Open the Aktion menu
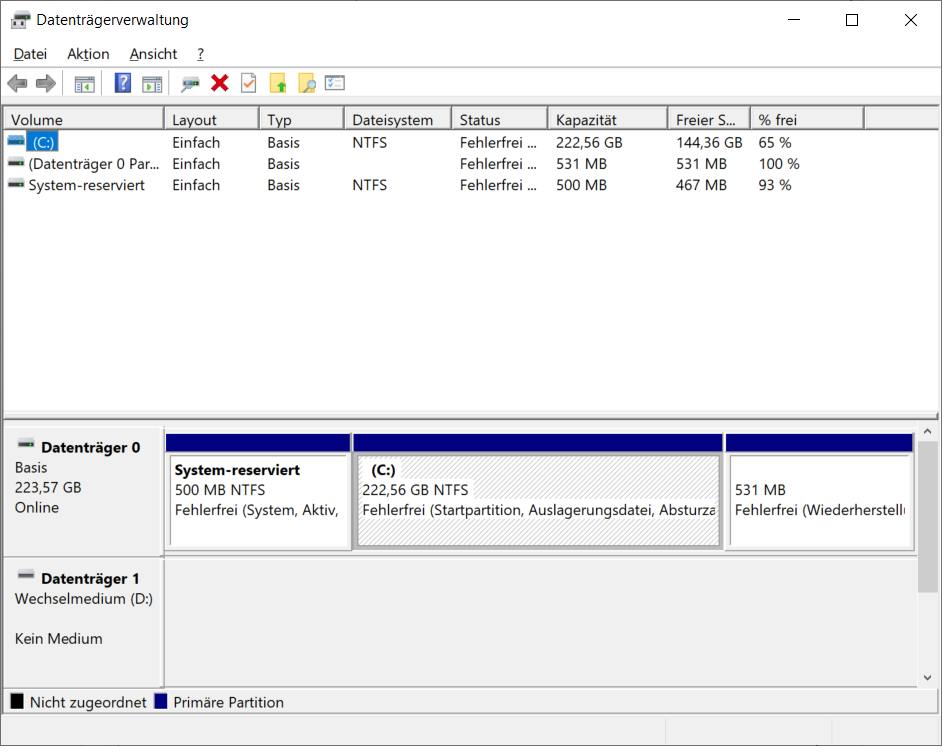This screenshot has width=945, height=752. click(88, 54)
